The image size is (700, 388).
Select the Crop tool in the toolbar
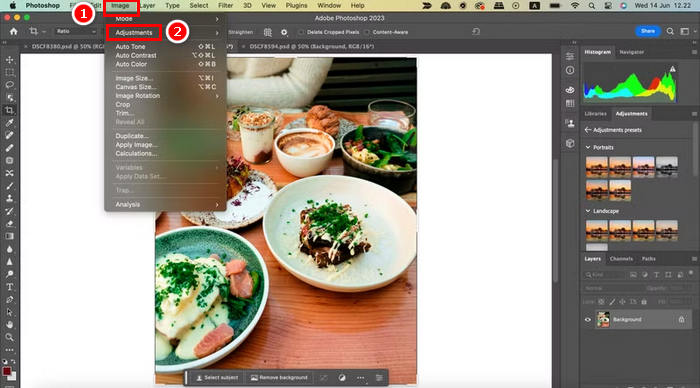(9, 110)
